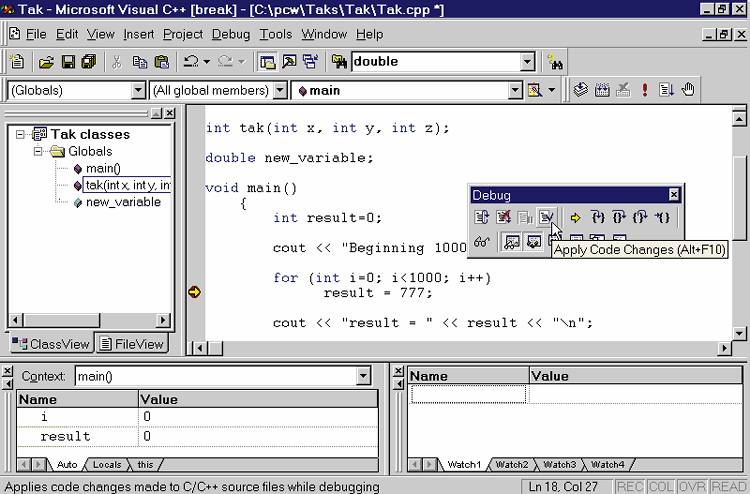Click the Run to Cursor icon
750x494 pixels.
662,218
